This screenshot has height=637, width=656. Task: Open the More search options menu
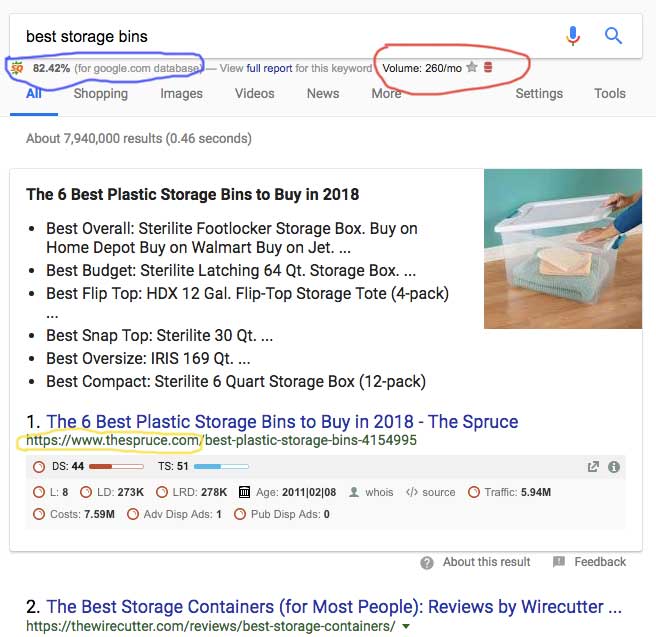coord(386,94)
